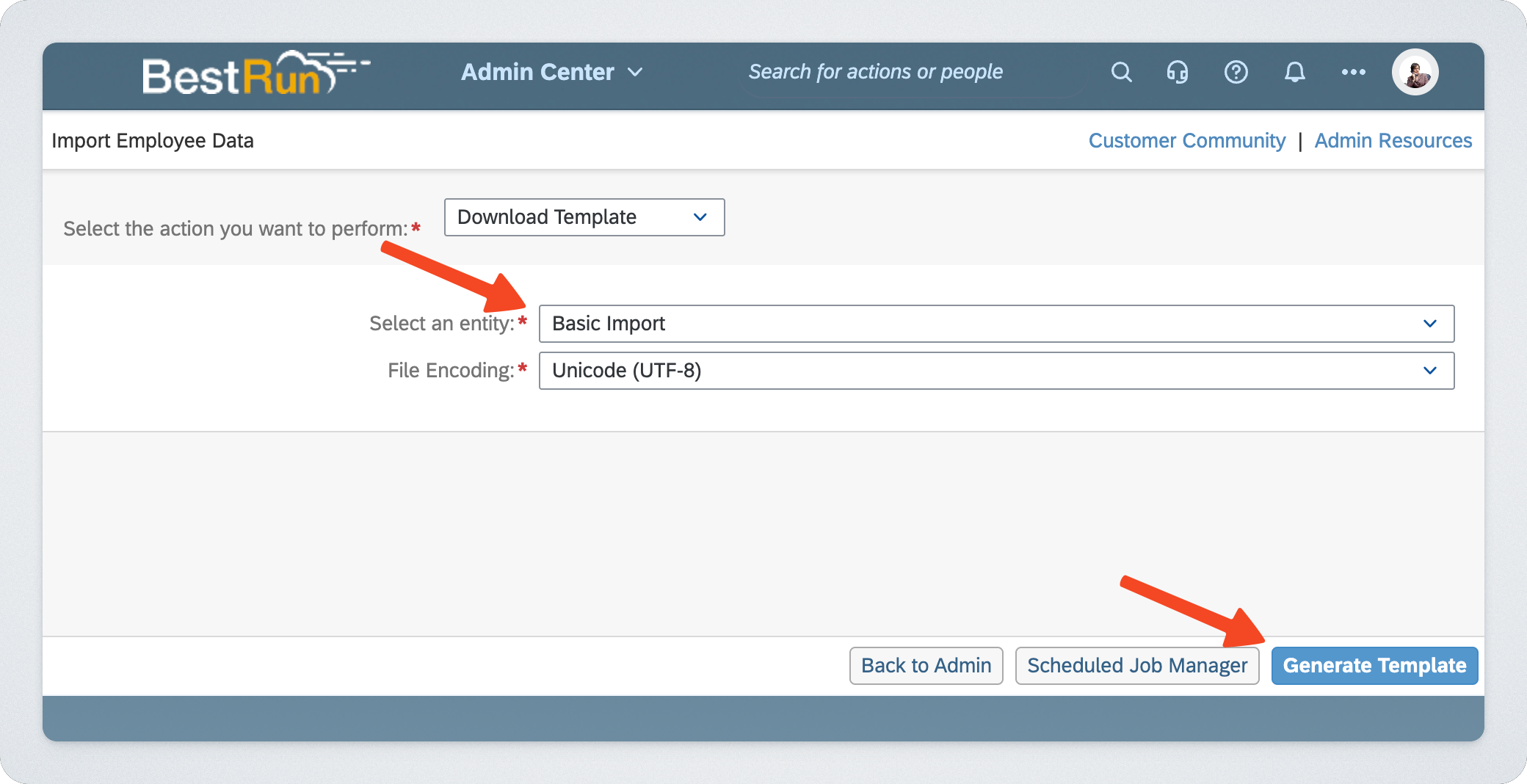The height and width of the screenshot is (784, 1527).
Task: Open the headset support icon
Action: [1178, 72]
